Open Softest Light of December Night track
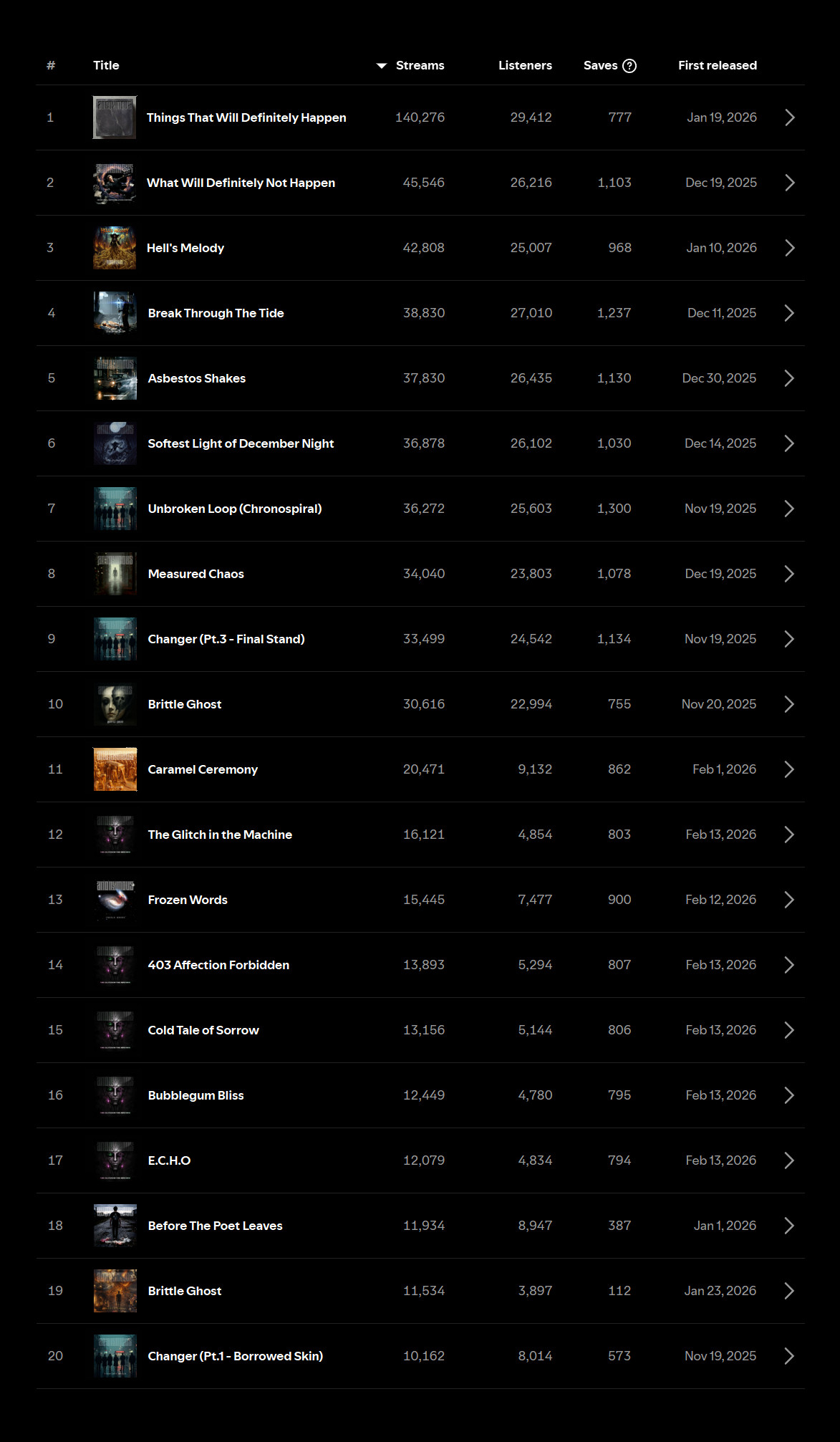The width and height of the screenshot is (840, 1442). (241, 443)
